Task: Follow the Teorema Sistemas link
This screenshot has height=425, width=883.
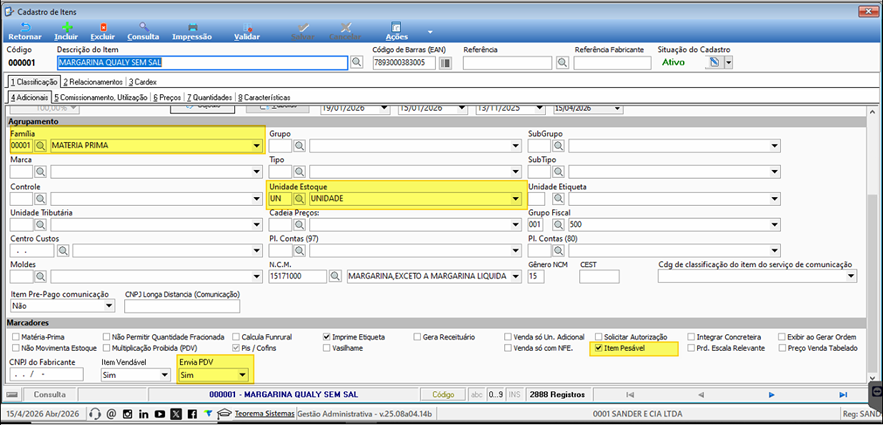Action: click(265, 414)
